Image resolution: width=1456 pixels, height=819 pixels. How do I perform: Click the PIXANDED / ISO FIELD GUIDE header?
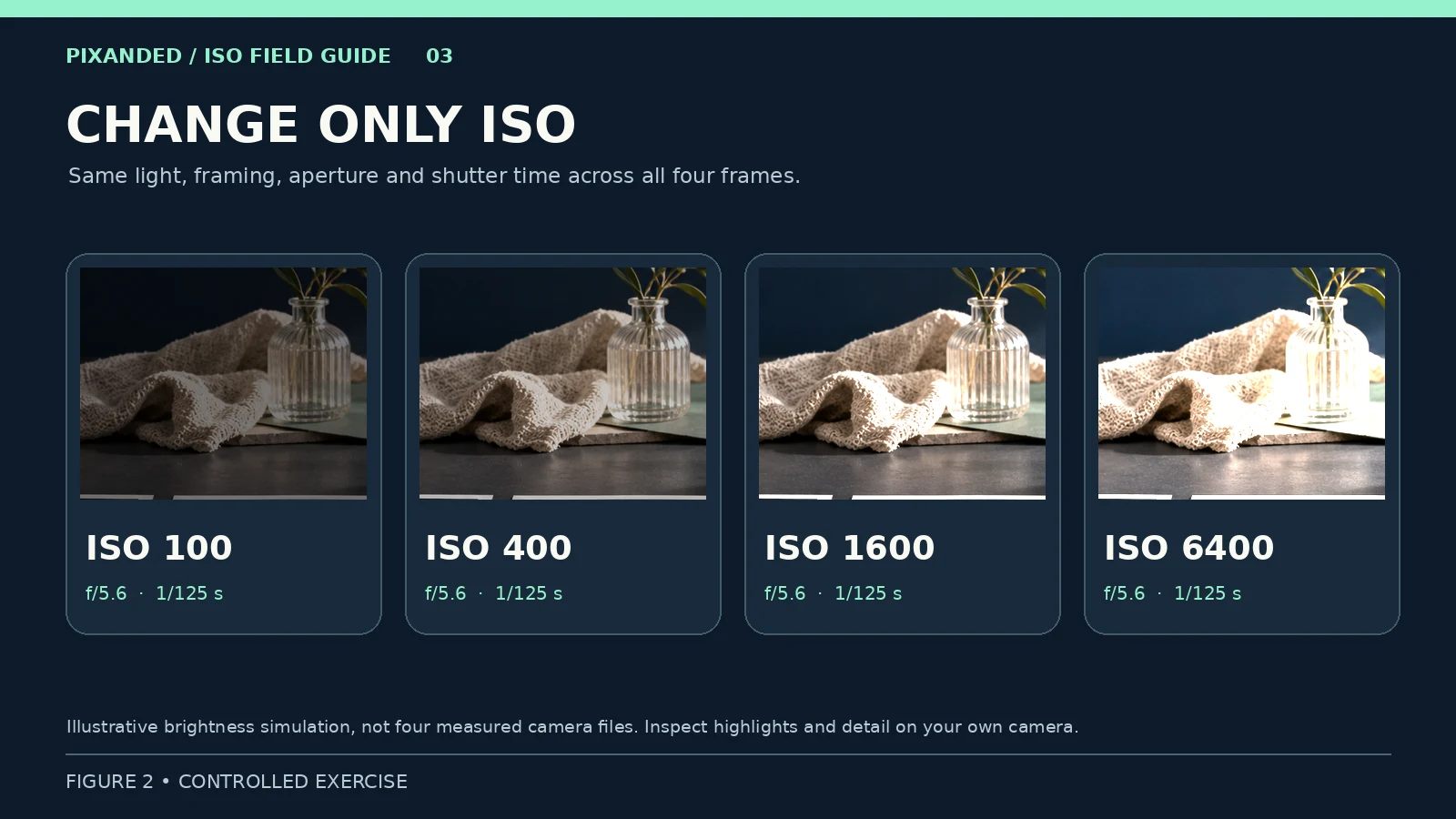click(228, 56)
